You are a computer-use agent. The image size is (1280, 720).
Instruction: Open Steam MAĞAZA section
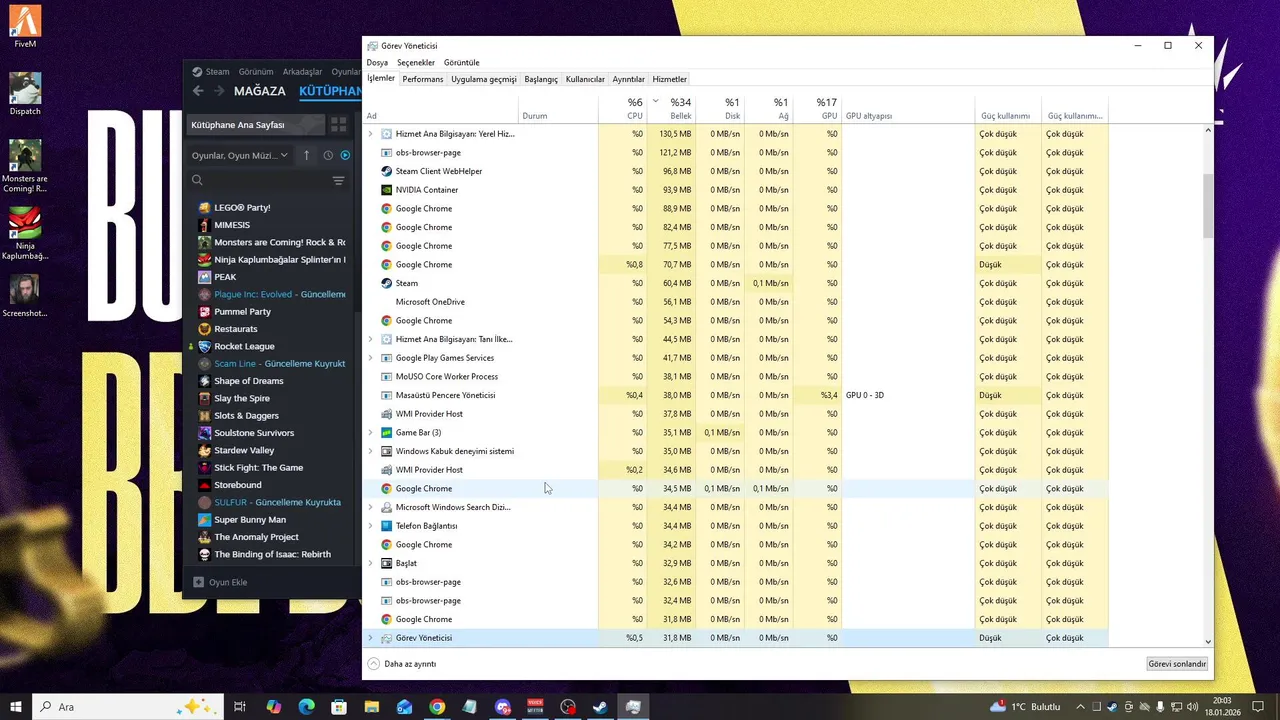click(x=260, y=91)
